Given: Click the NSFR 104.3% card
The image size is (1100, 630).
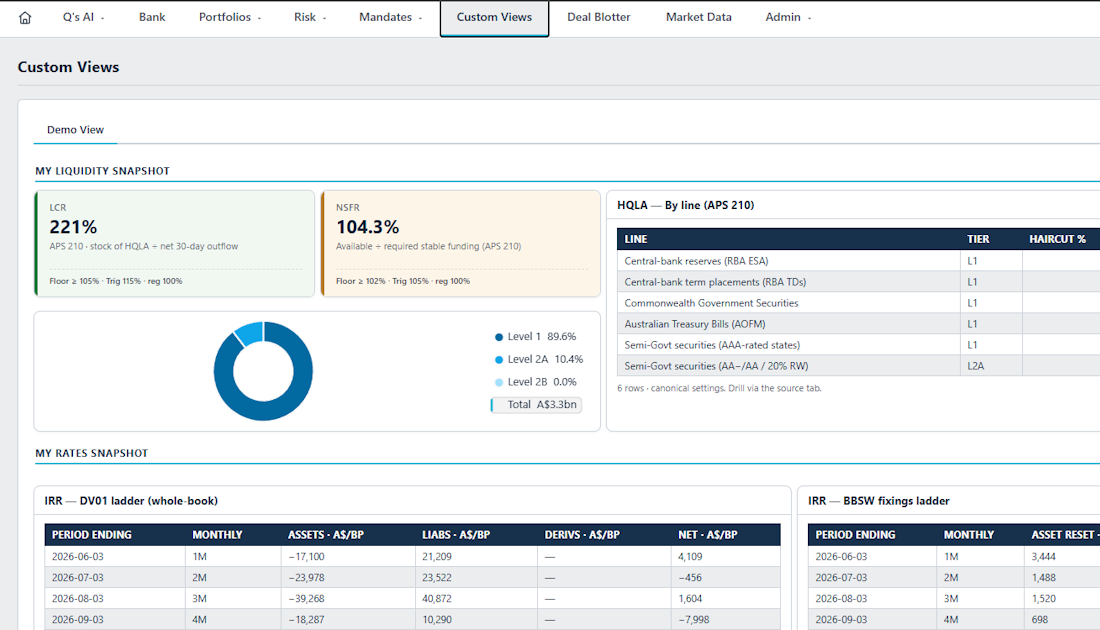Looking at the screenshot, I should [461, 243].
